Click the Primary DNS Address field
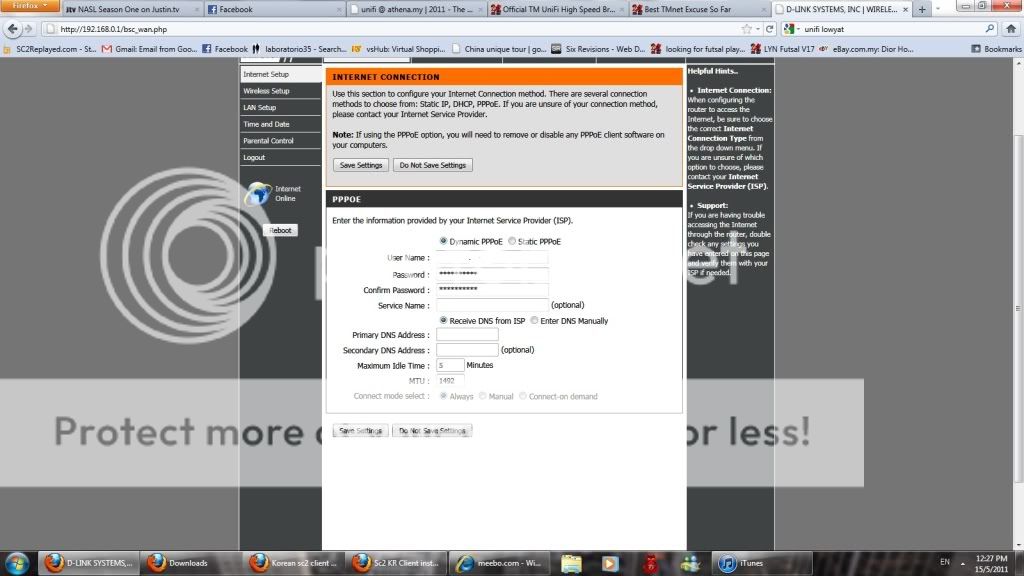1024x576 pixels. [466, 335]
